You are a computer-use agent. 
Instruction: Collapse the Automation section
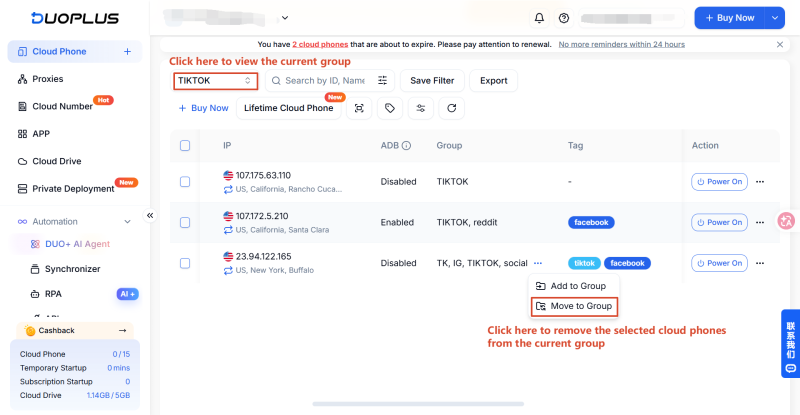click(x=128, y=222)
